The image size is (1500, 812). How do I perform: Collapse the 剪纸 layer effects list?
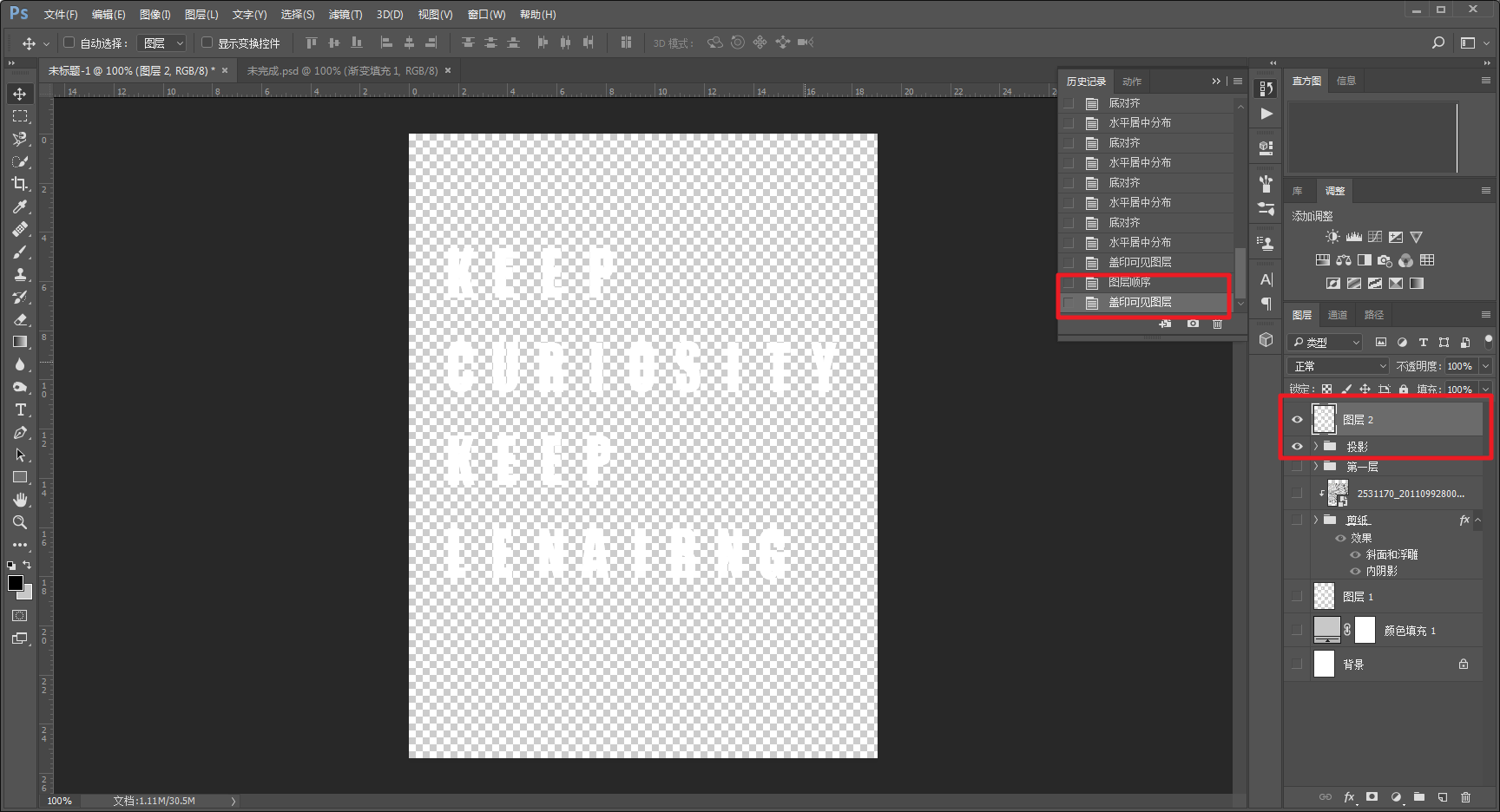click(1477, 521)
